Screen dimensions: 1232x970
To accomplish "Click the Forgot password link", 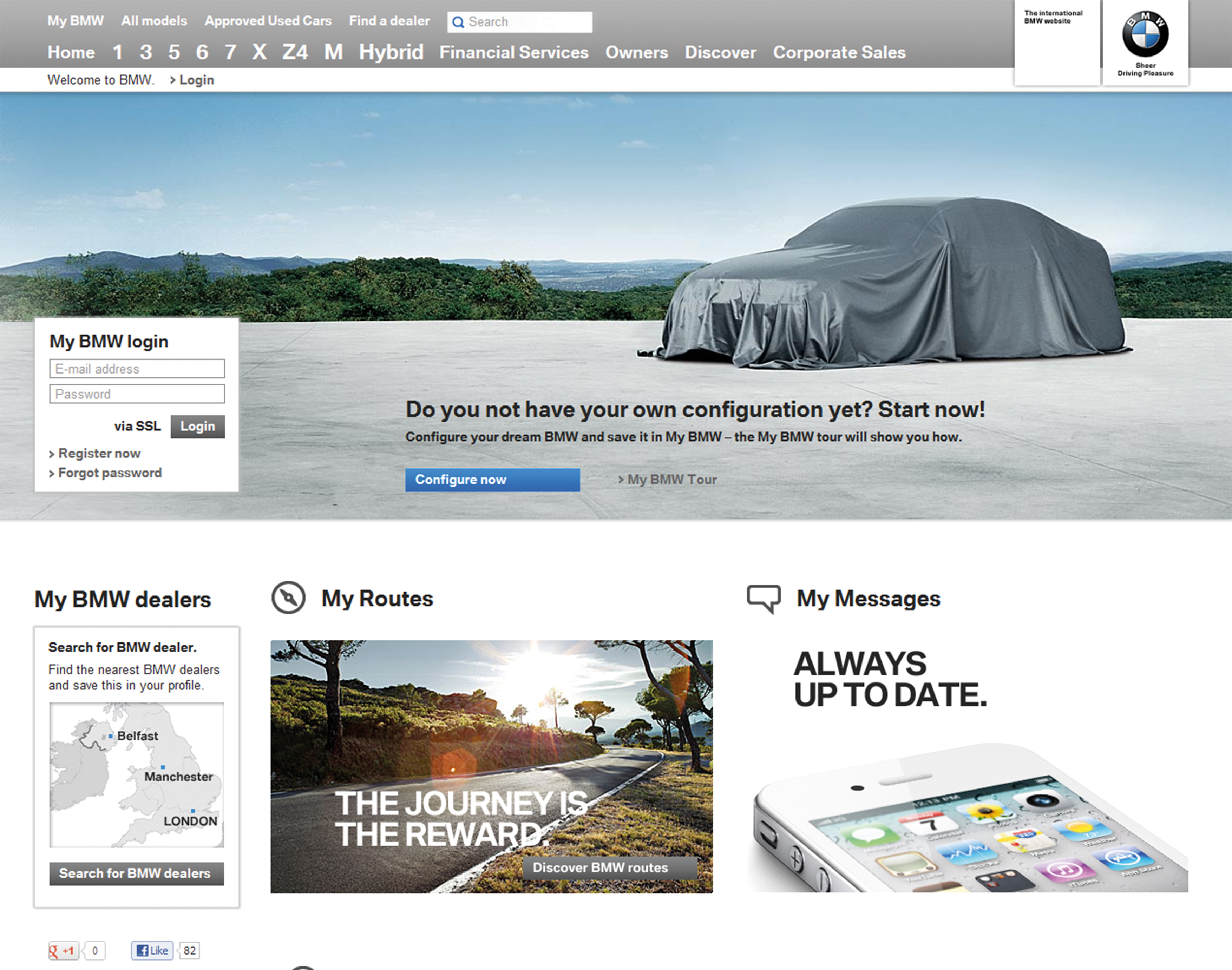I will (110, 473).
